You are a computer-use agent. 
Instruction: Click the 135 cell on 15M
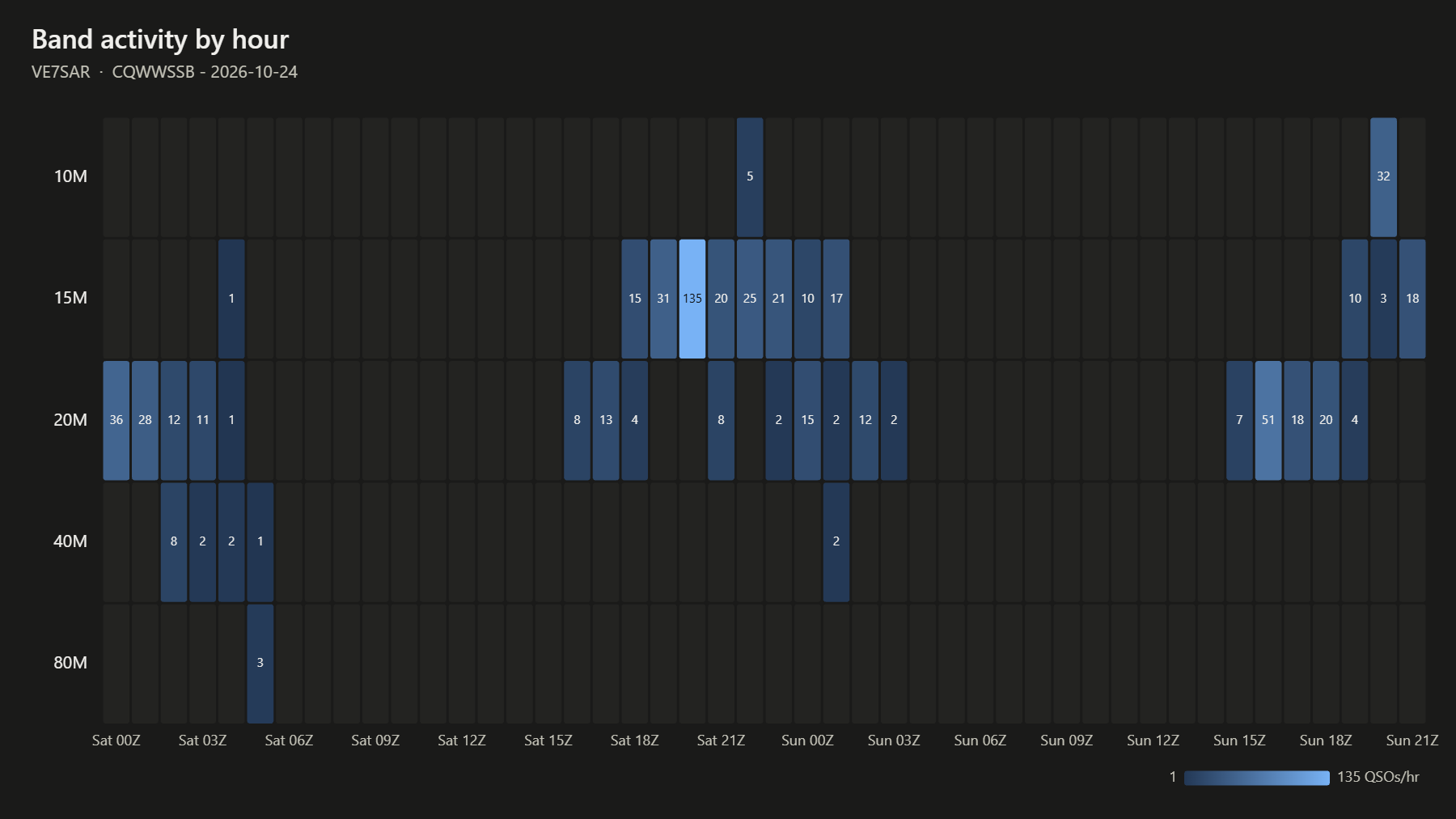(692, 299)
